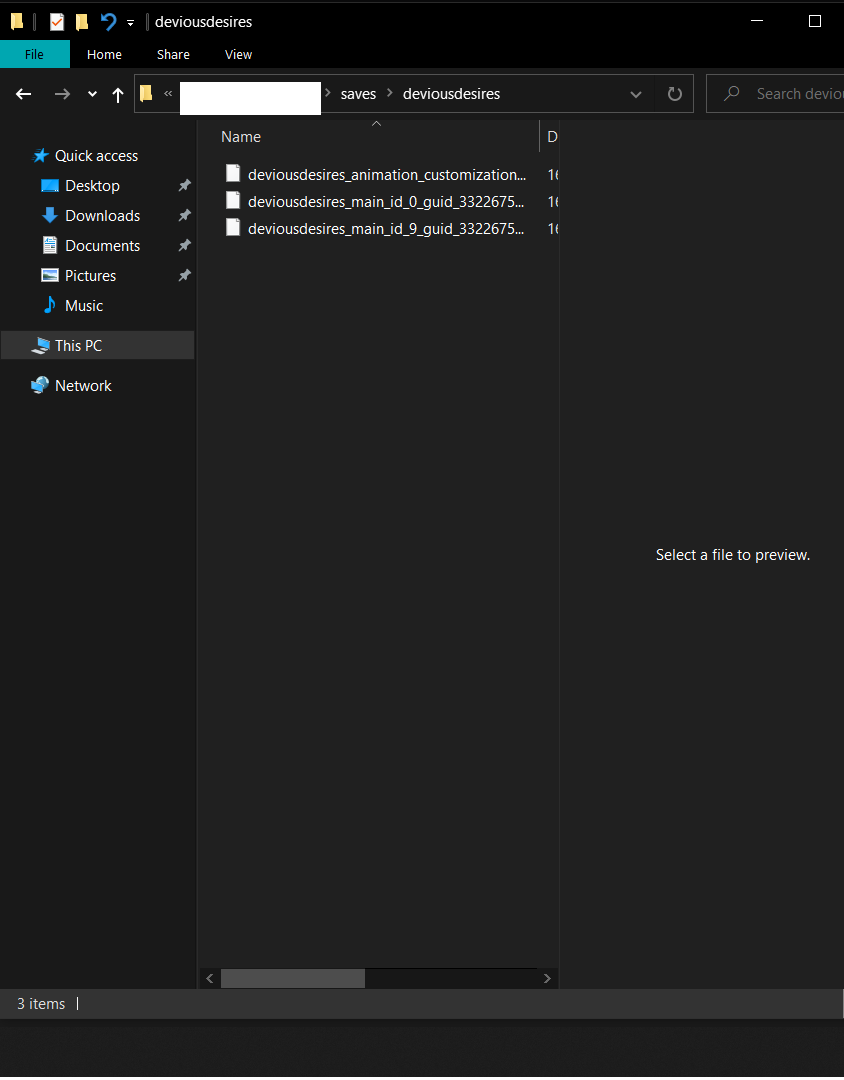Click icon of main_id_9 file

tap(233, 227)
